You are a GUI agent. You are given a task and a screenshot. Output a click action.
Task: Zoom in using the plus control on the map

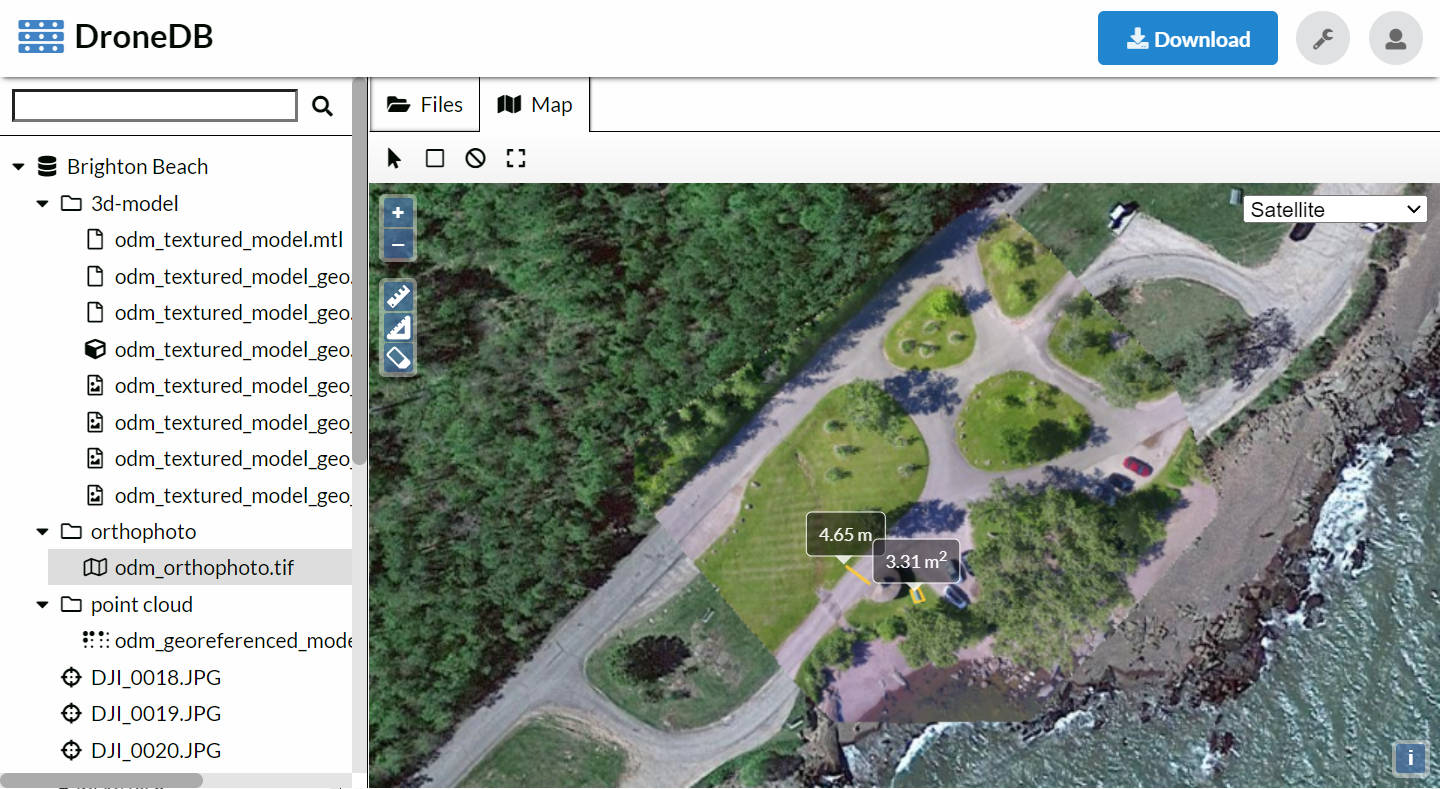[397, 211]
